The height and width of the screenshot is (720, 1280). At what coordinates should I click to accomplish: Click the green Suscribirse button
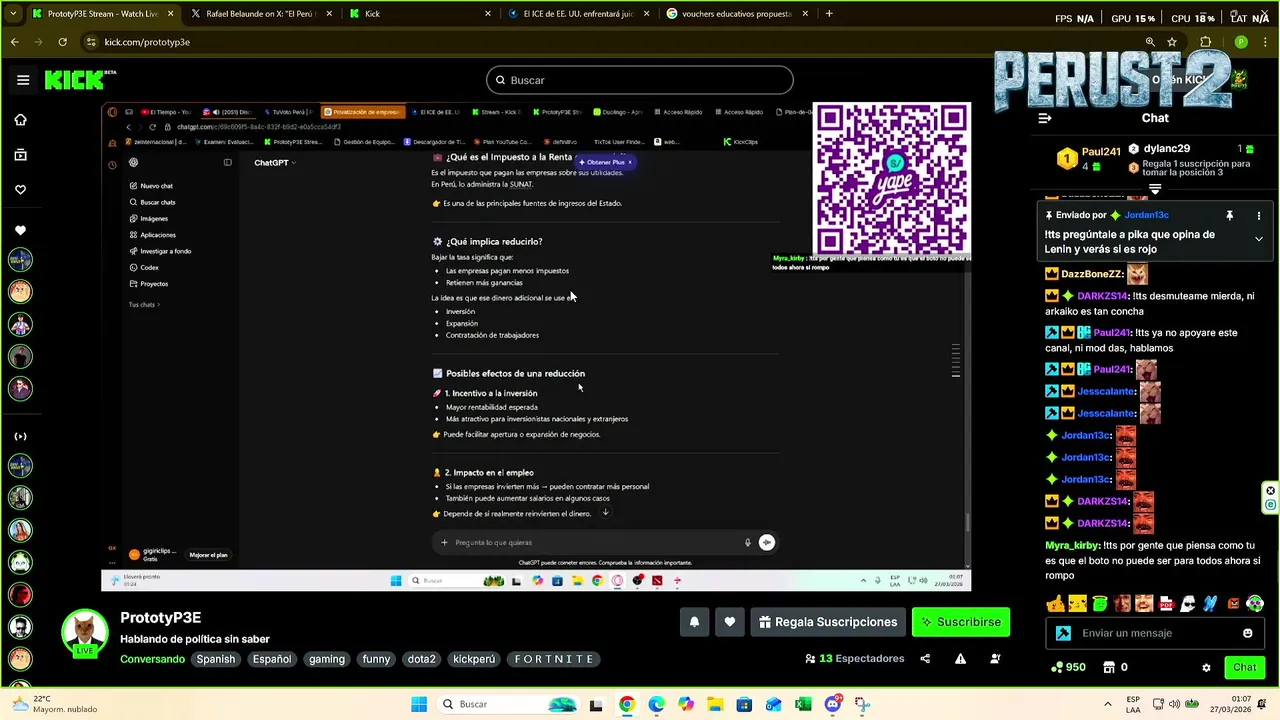click(961, 622)
